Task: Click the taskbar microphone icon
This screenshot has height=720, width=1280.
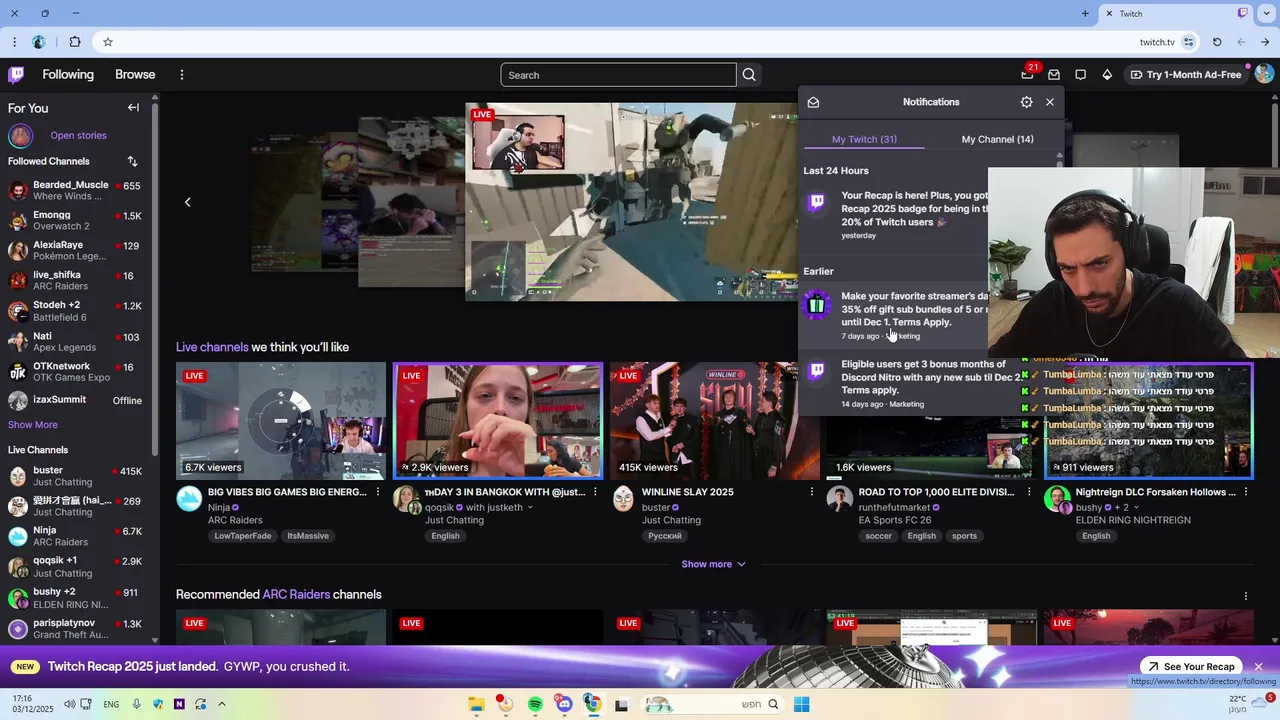Action: tap(137, 704)
